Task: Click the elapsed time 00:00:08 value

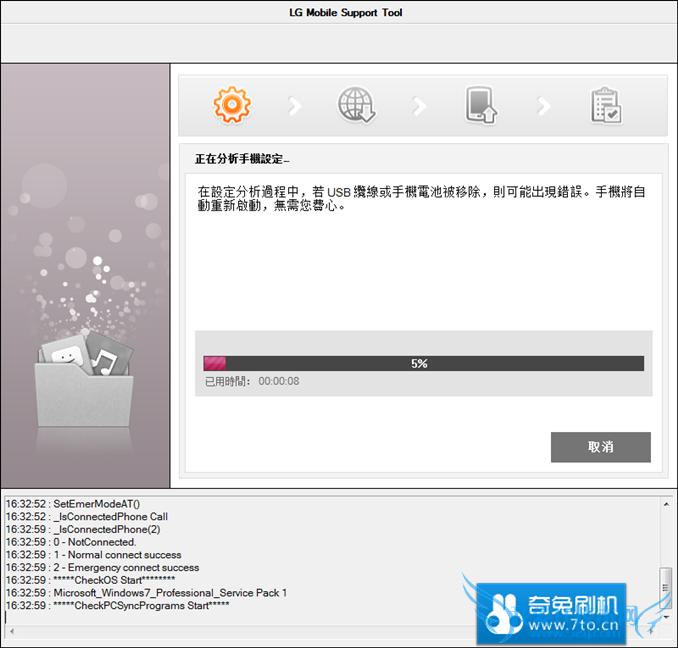Action: click(279, 381)
